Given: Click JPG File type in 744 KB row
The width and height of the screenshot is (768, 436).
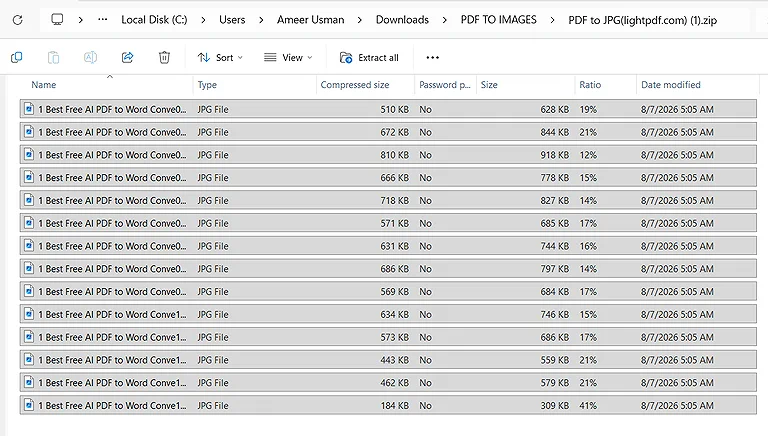Looking at the screenshot, I should pyautogui.click(x=213, y=246).
